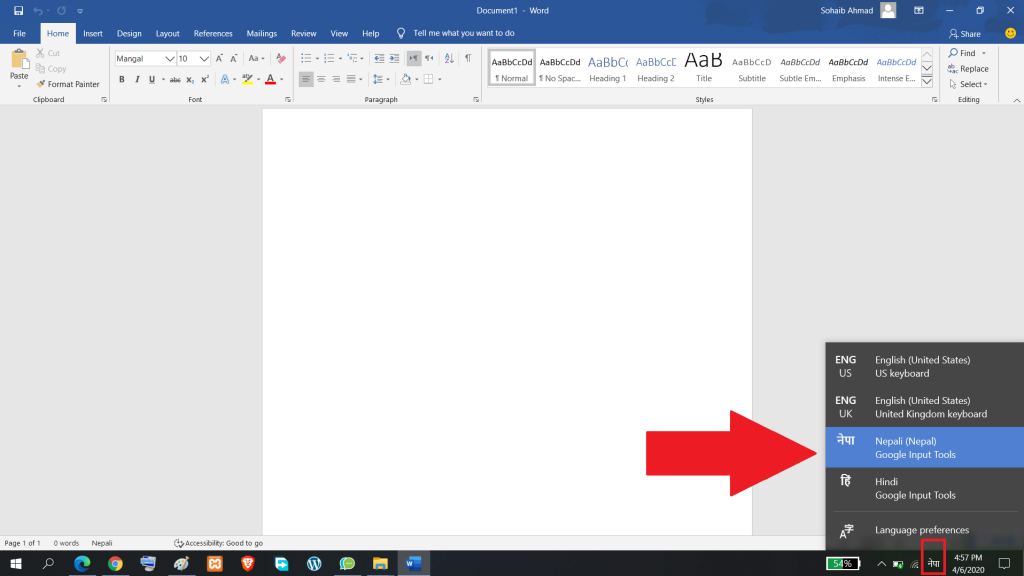Apply the Heading 1 style thumbnail
This screenshot has height=576, width=1024.
tap(607, 68)
